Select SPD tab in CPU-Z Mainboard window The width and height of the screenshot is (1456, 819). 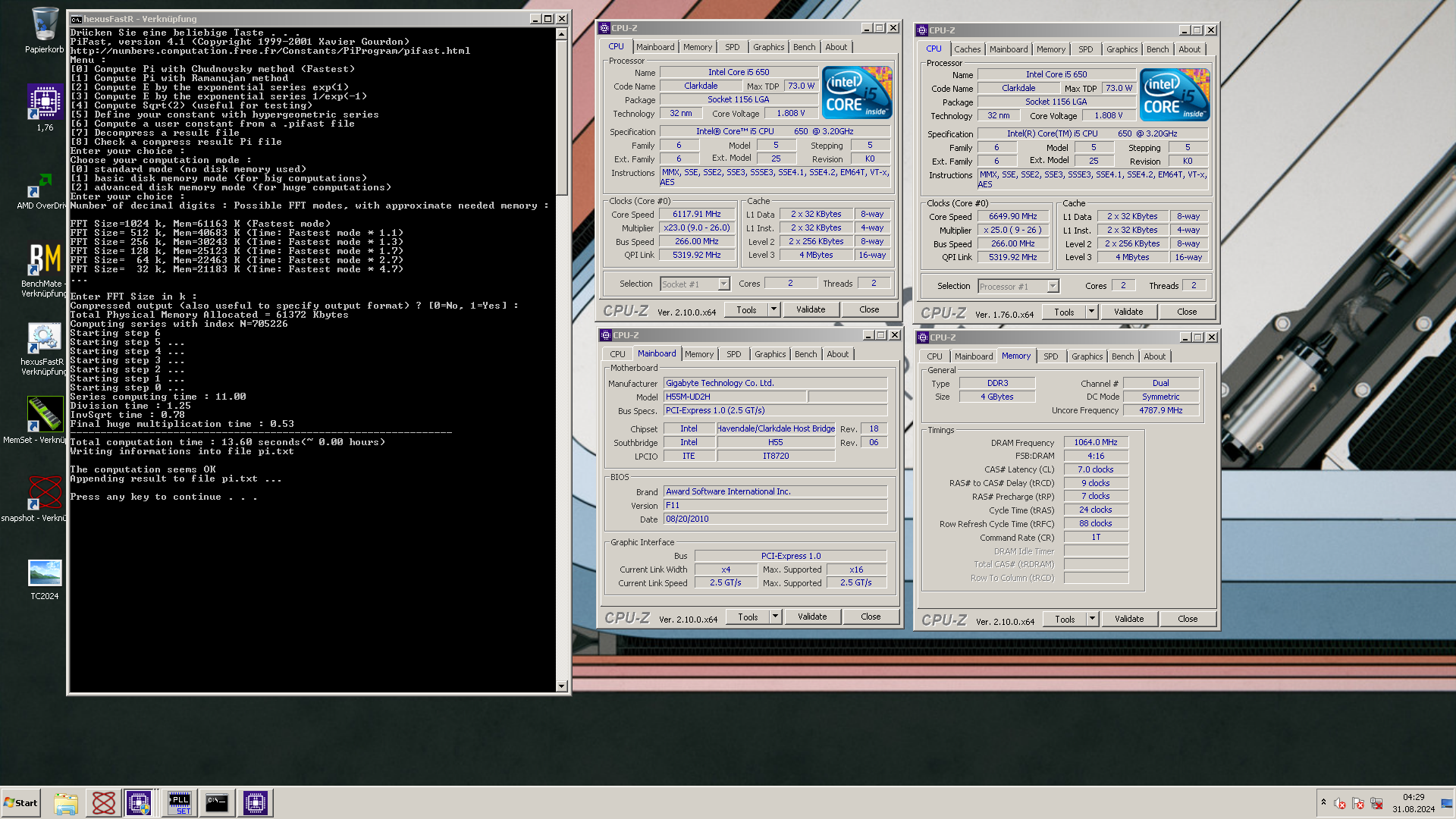733,354
